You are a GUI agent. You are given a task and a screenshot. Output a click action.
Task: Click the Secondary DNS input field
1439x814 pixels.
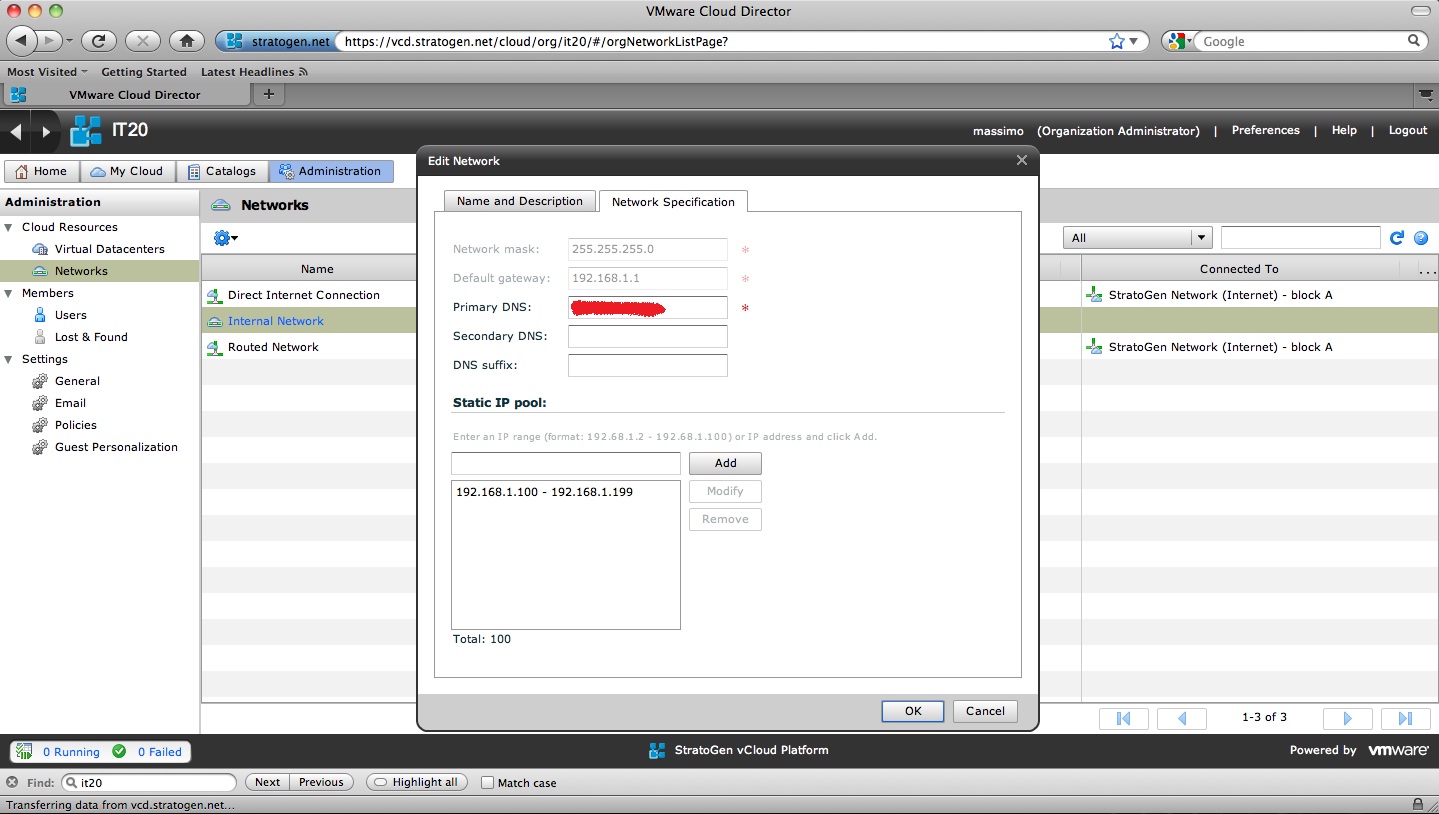(648, 336)
